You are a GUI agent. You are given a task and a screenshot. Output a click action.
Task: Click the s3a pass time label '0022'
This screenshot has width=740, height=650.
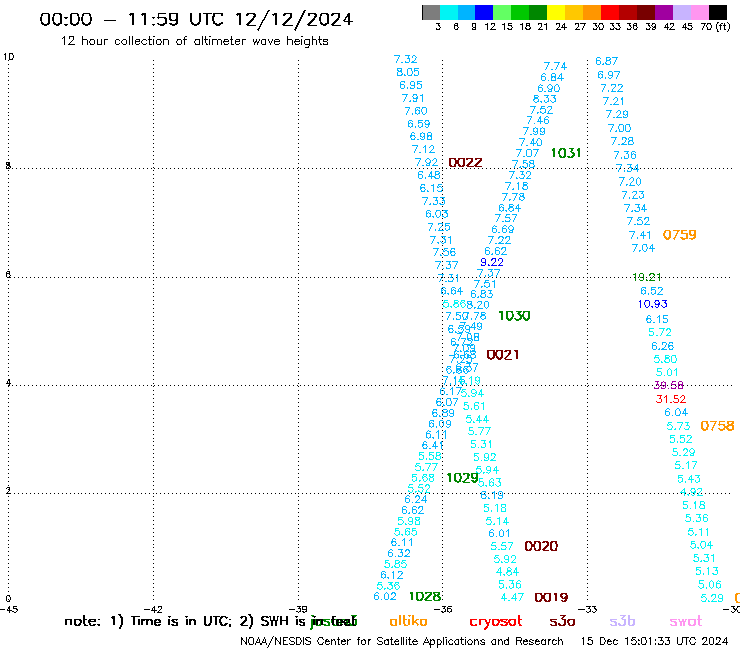click(465, 163)
